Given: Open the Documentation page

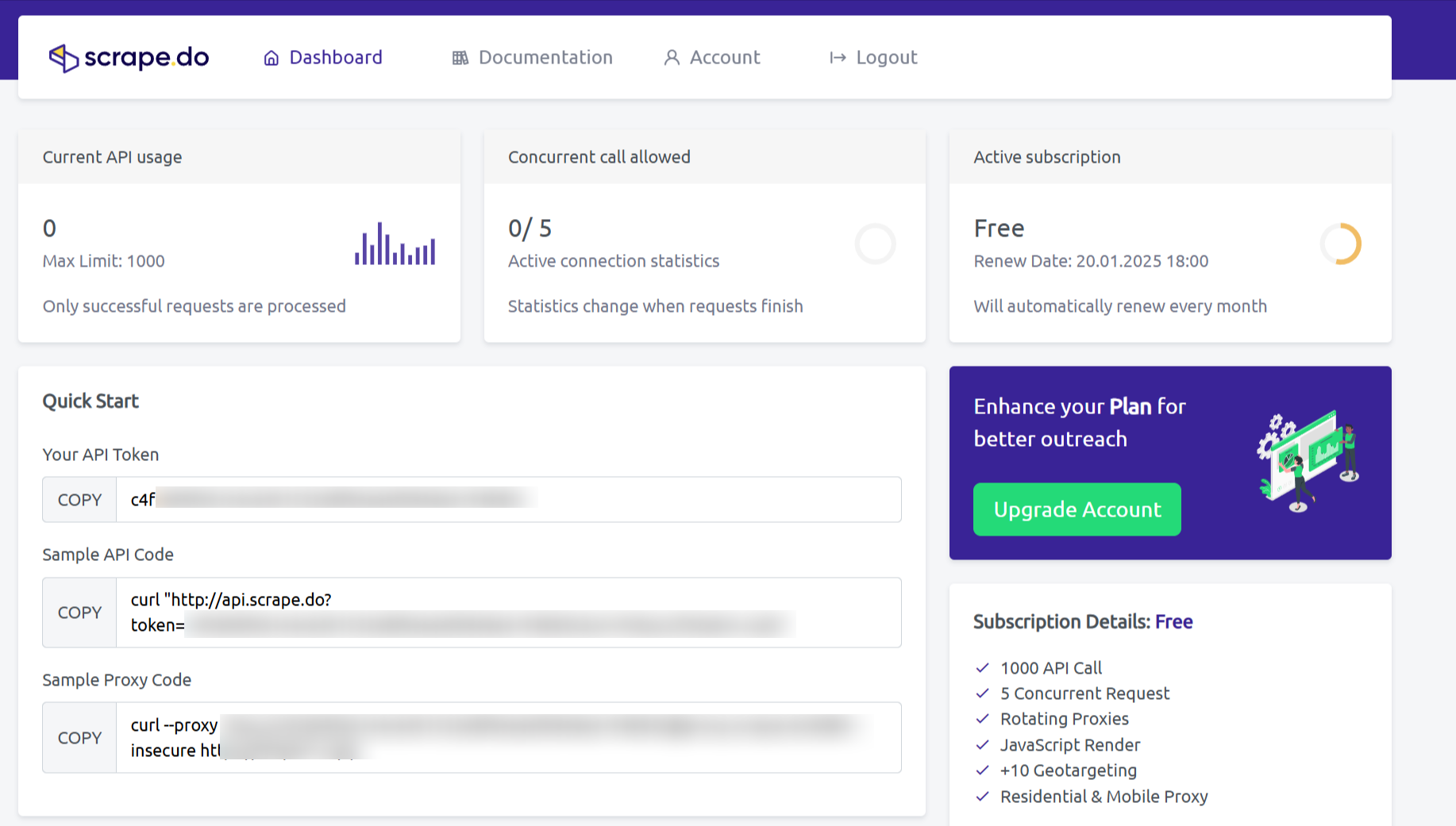Looking at the screenshot, I should [x=545, y=58].
